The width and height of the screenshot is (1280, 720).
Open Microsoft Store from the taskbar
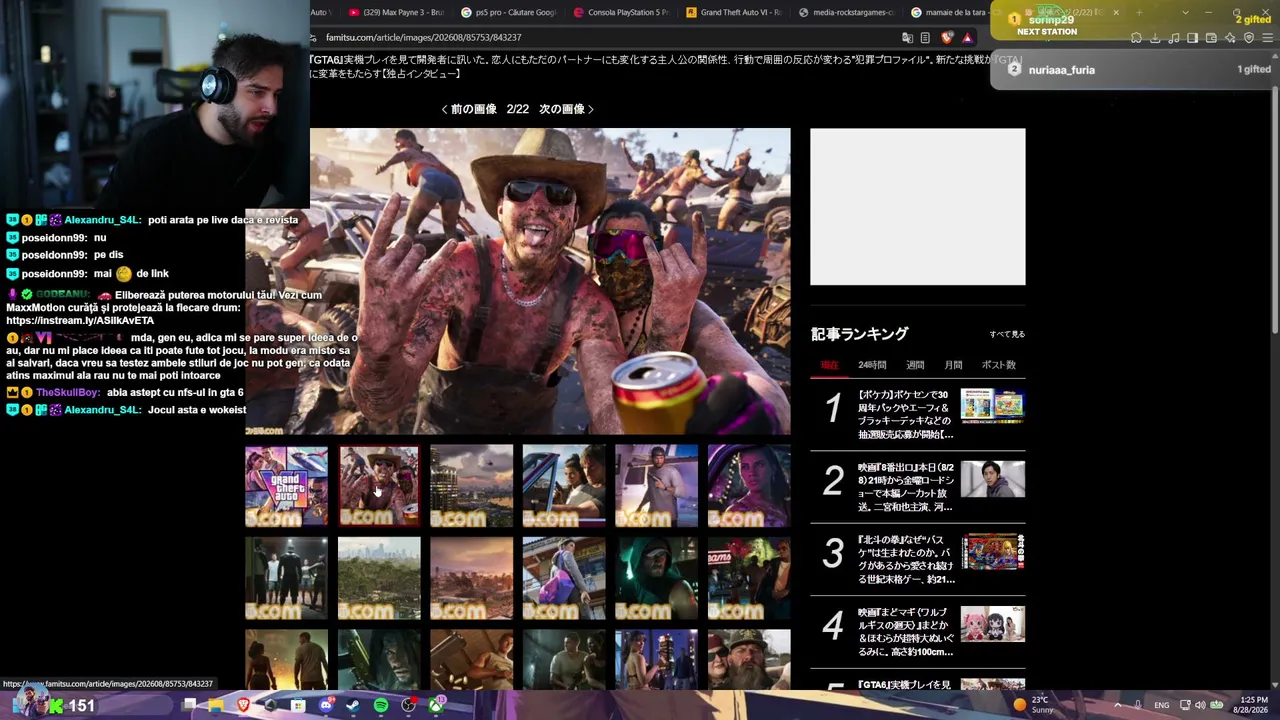tap(297, 705)
